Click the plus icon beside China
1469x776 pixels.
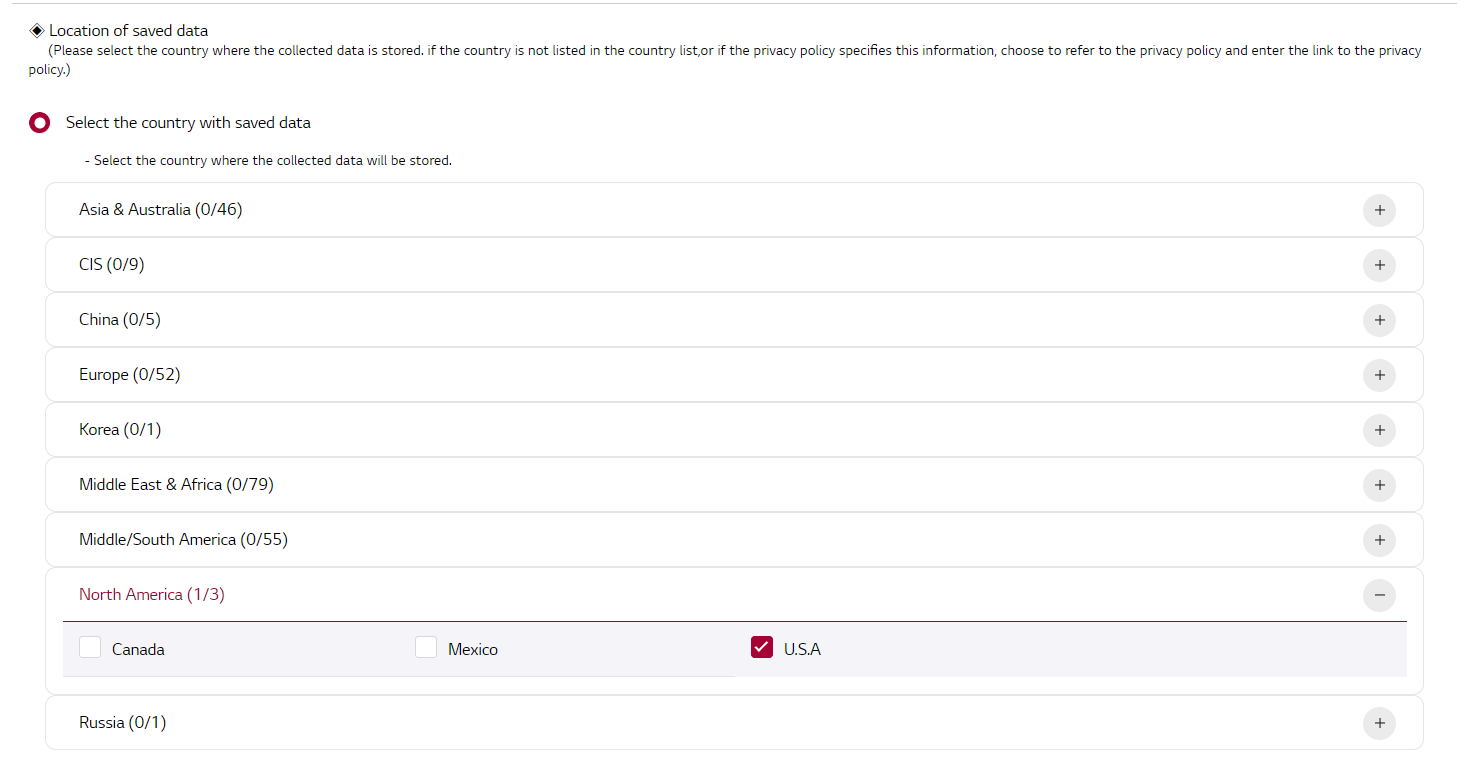[1379, 320]
